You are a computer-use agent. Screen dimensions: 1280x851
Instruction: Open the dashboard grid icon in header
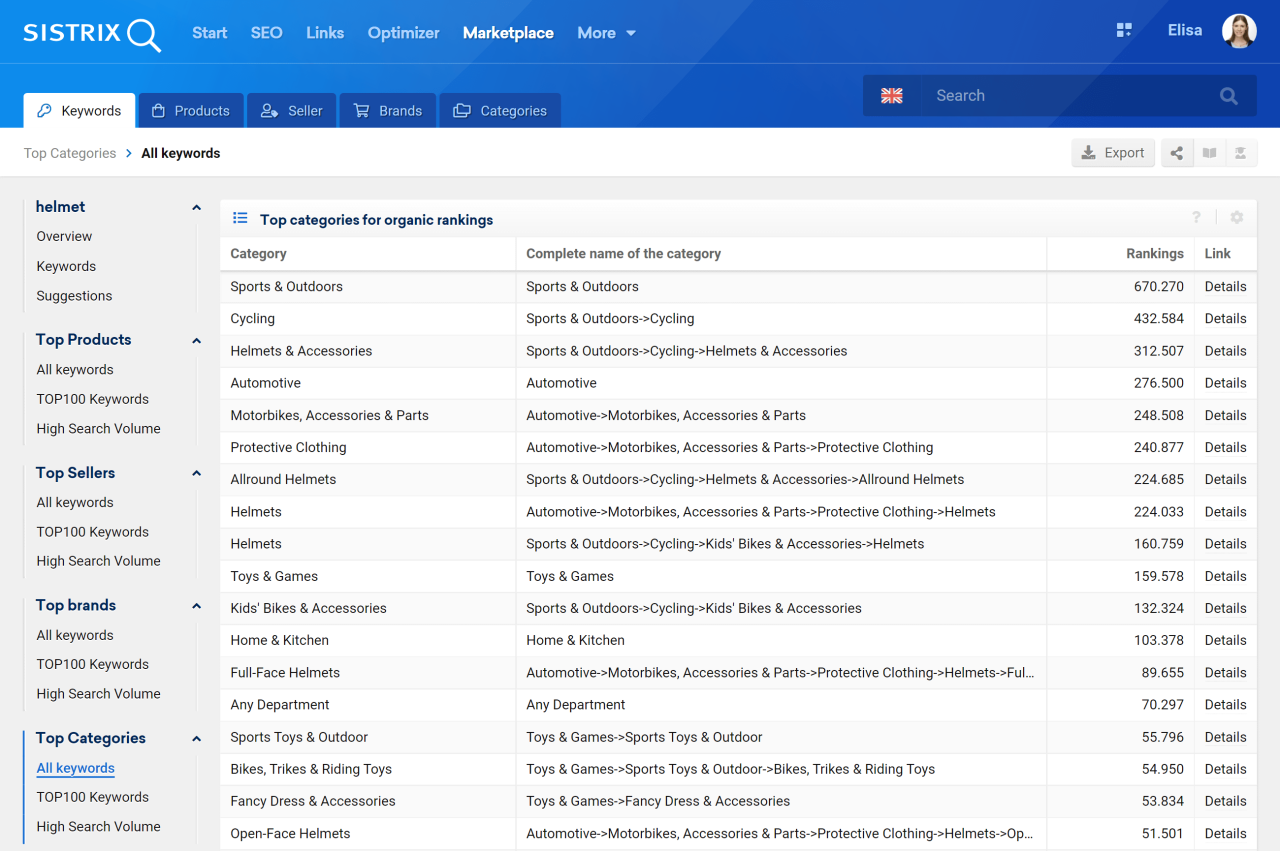coord(1124,30)
